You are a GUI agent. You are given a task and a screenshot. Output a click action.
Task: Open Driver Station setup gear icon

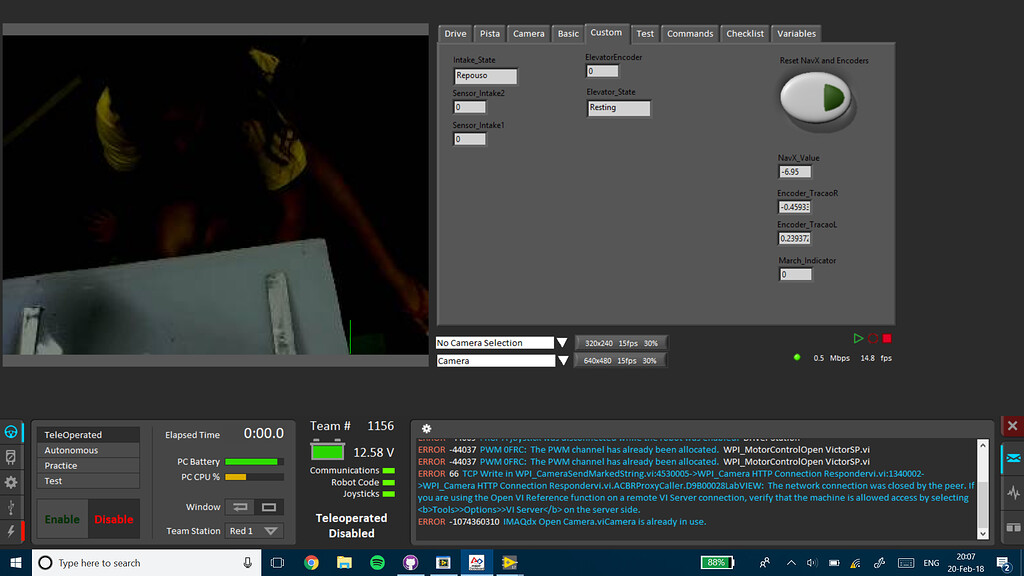[x=12, y=481]
